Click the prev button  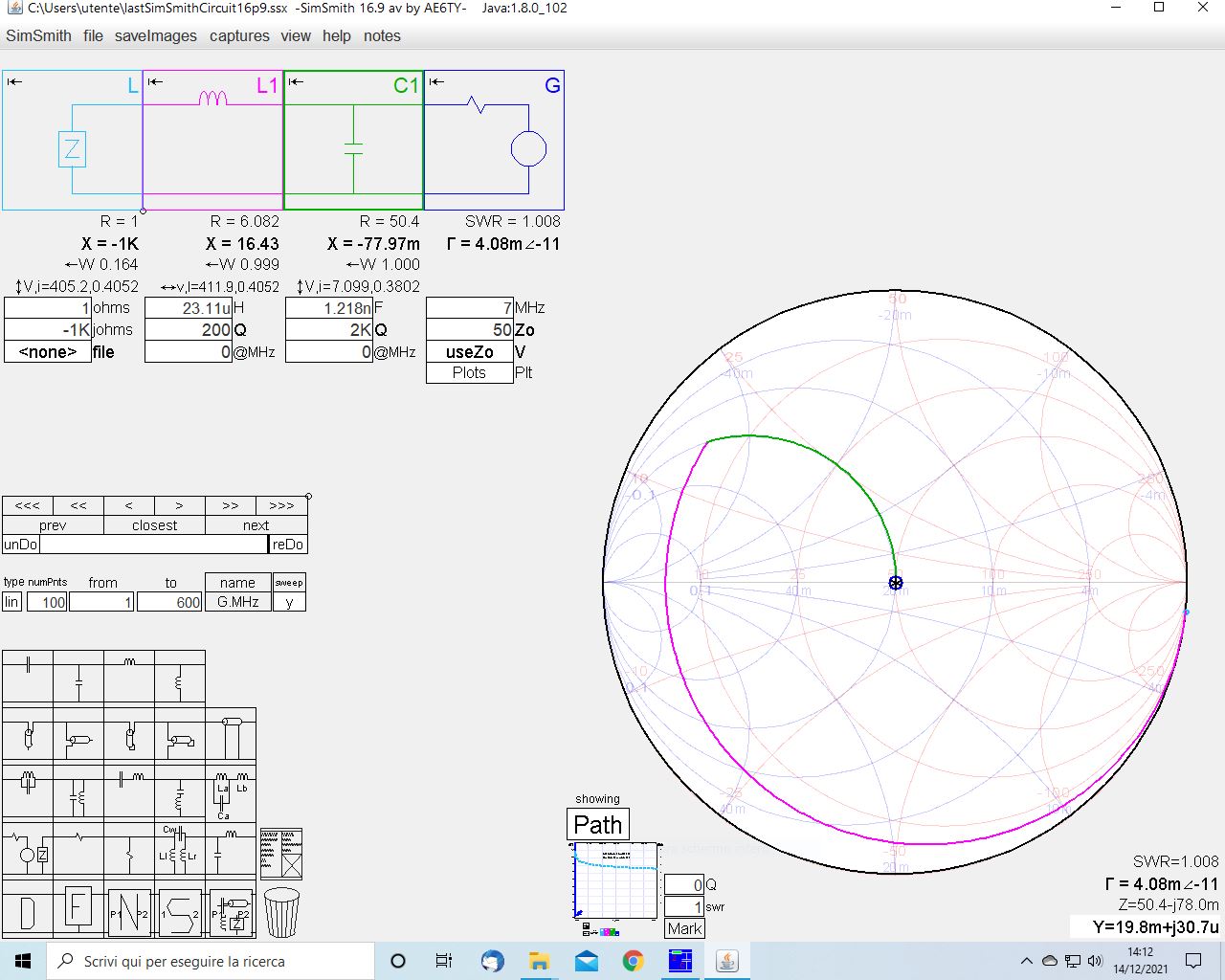(x=53, y=525)
